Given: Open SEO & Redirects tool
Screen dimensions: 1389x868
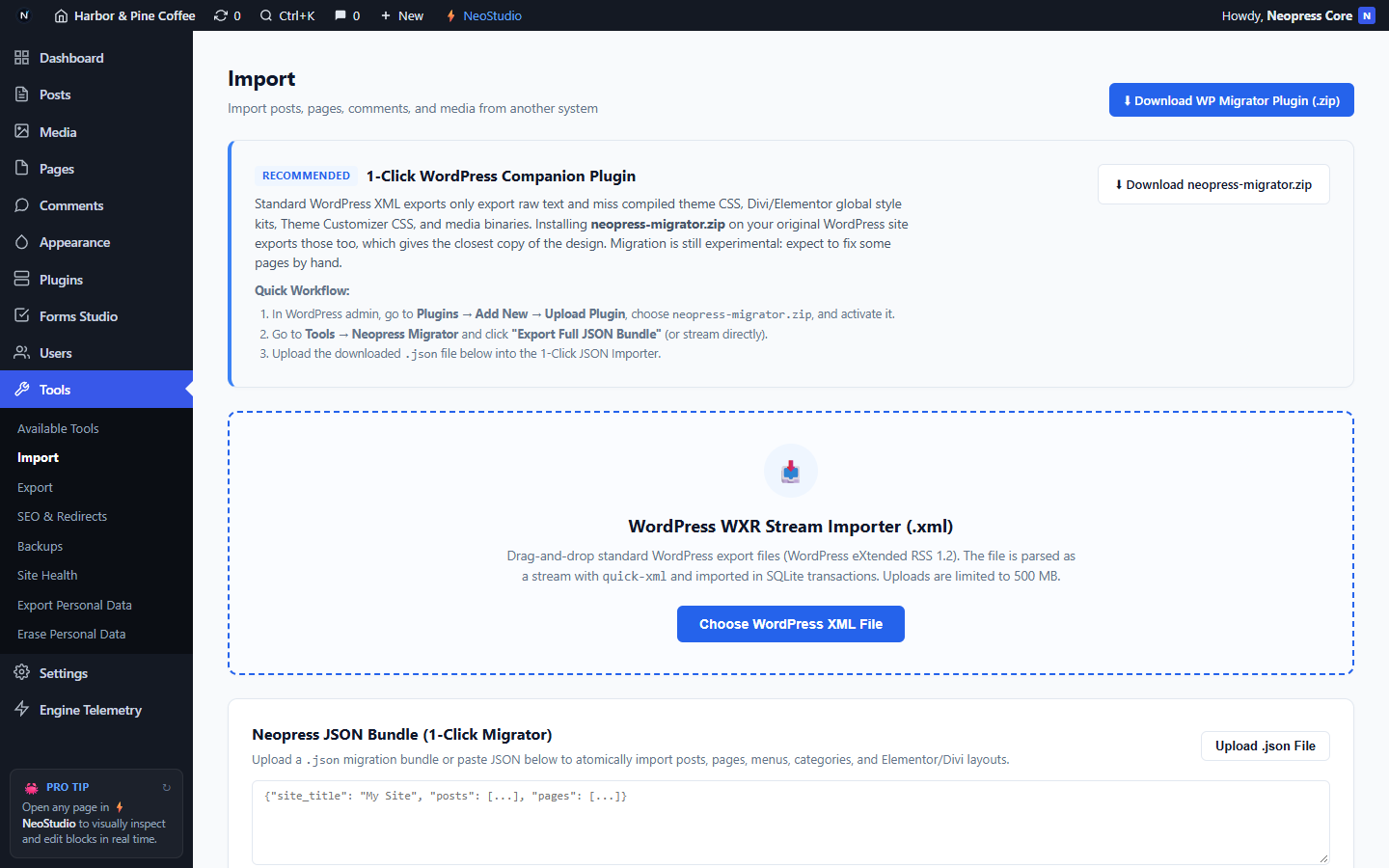Looking at the screenshot, I should click(62, 516).
